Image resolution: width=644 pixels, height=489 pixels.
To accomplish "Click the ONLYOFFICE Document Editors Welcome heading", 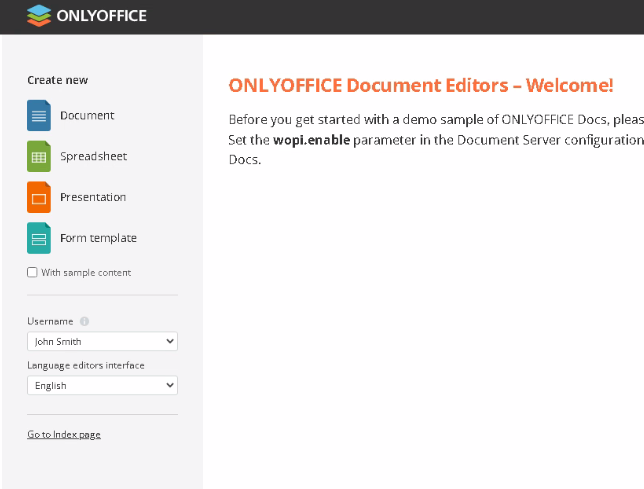I will pyautogui.click(x=421, y=85).
